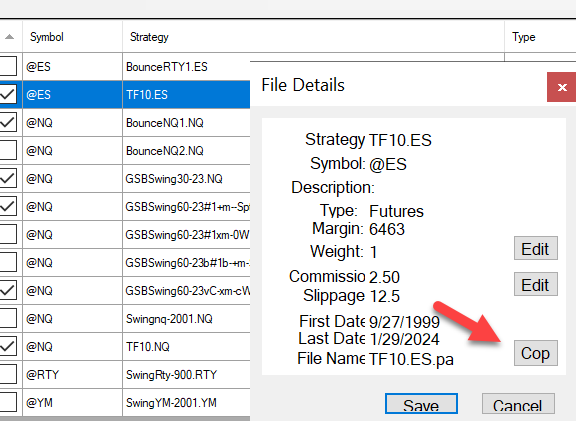Click the Edit button beside Weight
576x421 pixels.
coord(536,248)
